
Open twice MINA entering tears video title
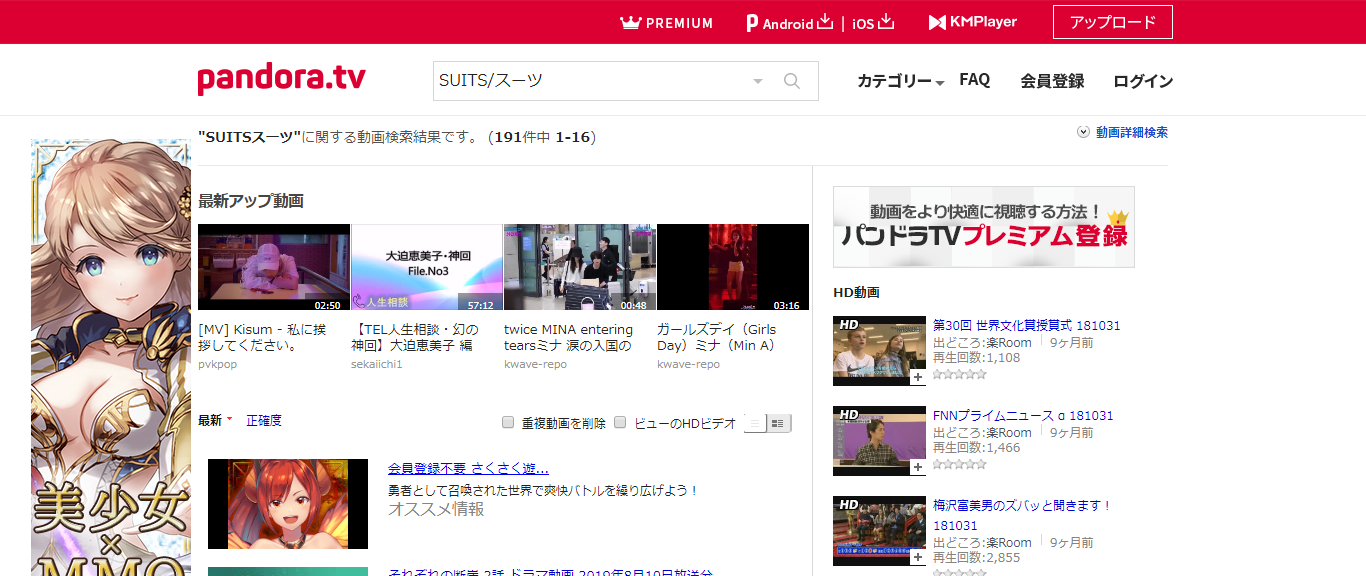[568, 338]
